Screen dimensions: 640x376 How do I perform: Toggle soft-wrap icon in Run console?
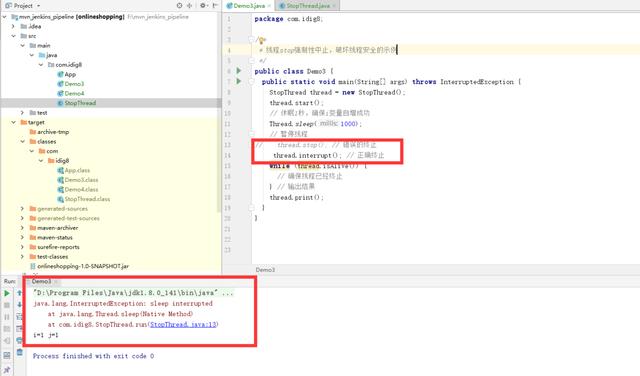pos(20,317)
